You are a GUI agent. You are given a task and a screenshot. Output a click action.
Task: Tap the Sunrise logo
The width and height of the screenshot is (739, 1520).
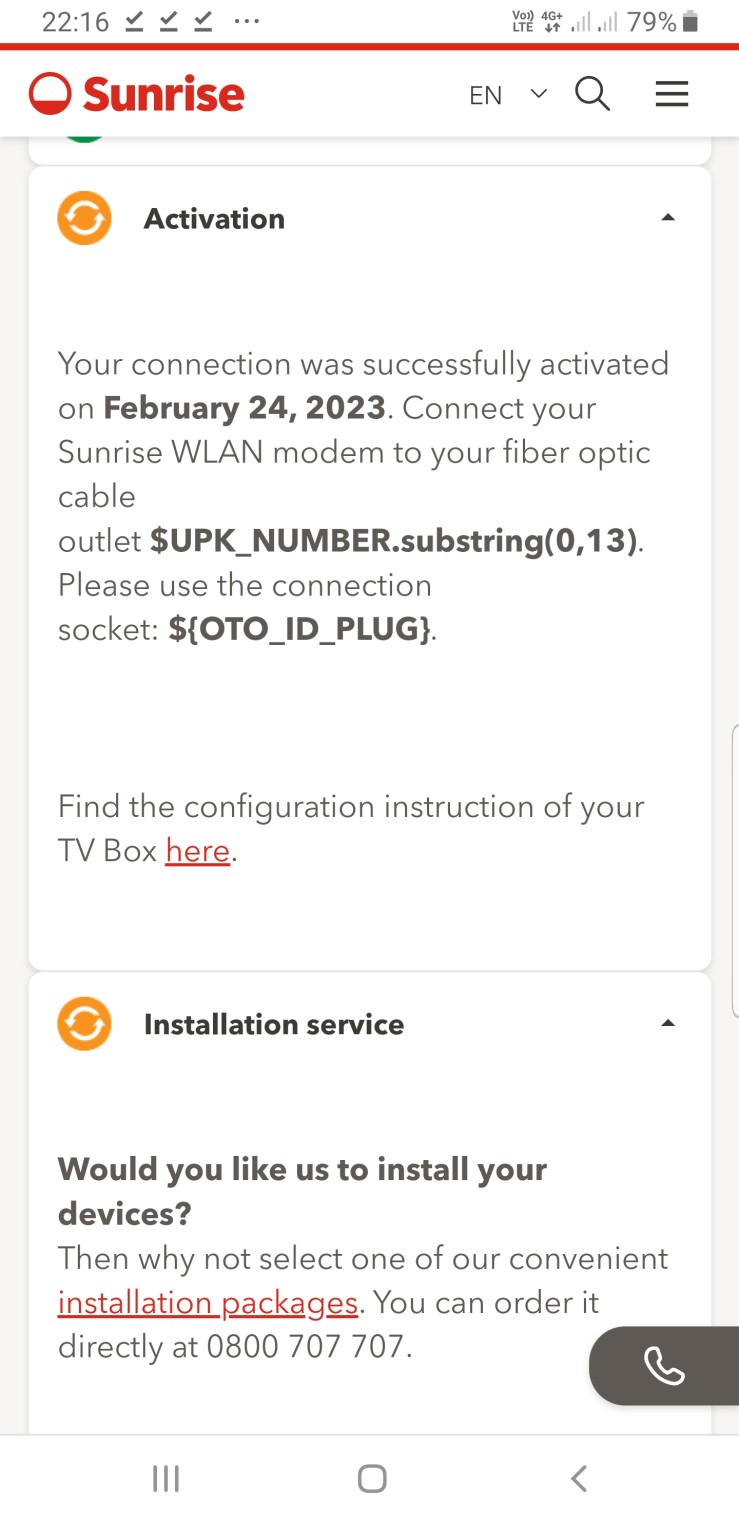pos(137,95)
